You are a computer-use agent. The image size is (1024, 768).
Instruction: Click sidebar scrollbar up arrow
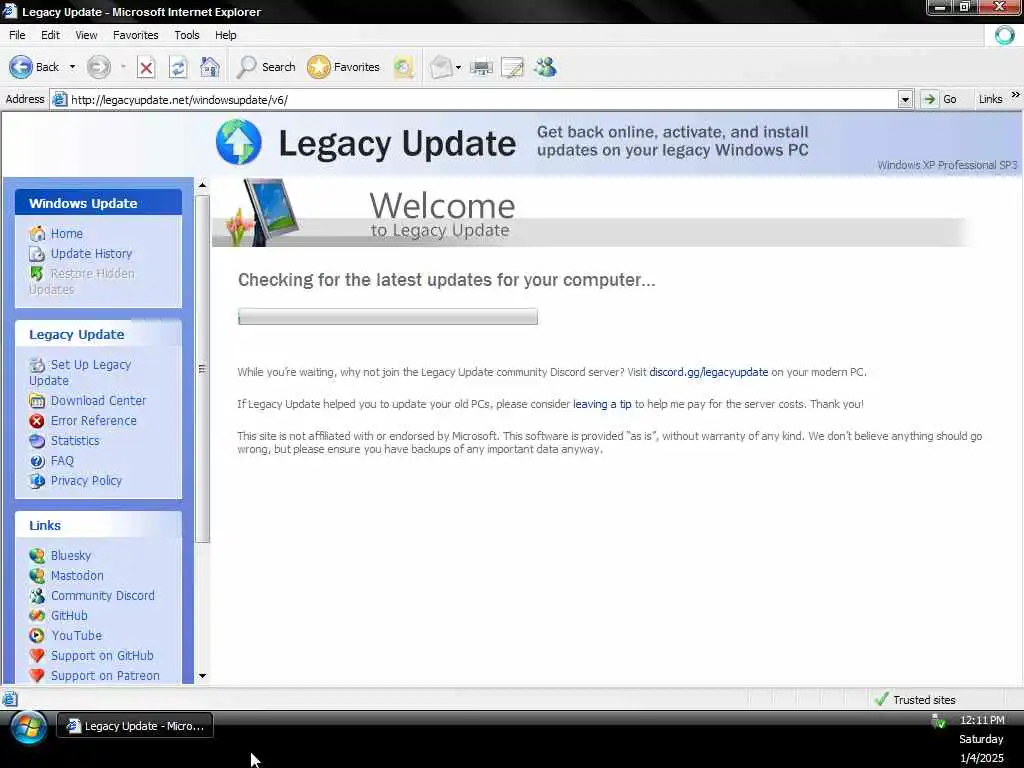click(x=202, y=185)
